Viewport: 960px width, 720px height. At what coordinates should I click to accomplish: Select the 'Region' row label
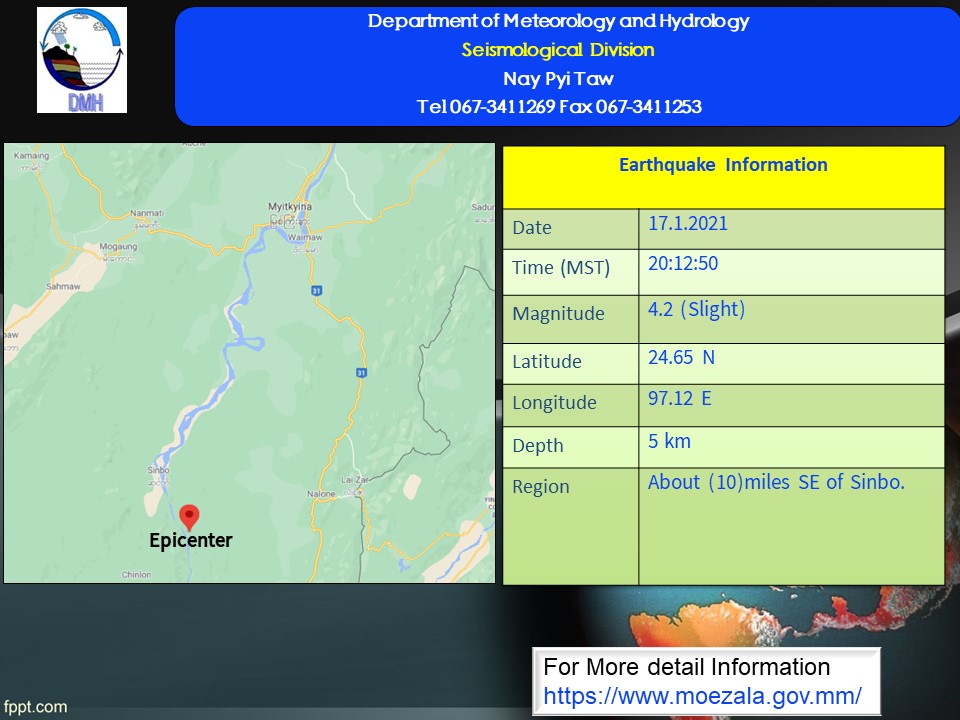(x=541, y=487)
